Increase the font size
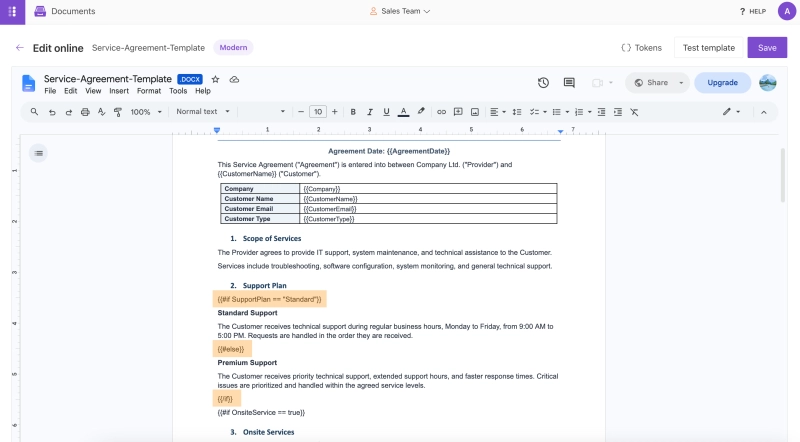This screenshot has height=442, width=800. click(335, 112)
